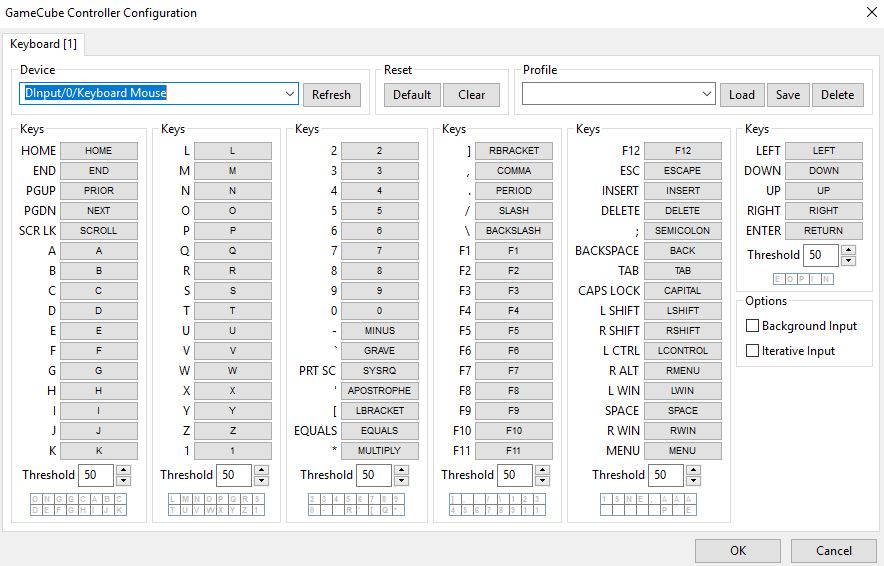Click threshold value field under arrow keys
Viewport: 884px width, 566px height.
coord(821,255)
